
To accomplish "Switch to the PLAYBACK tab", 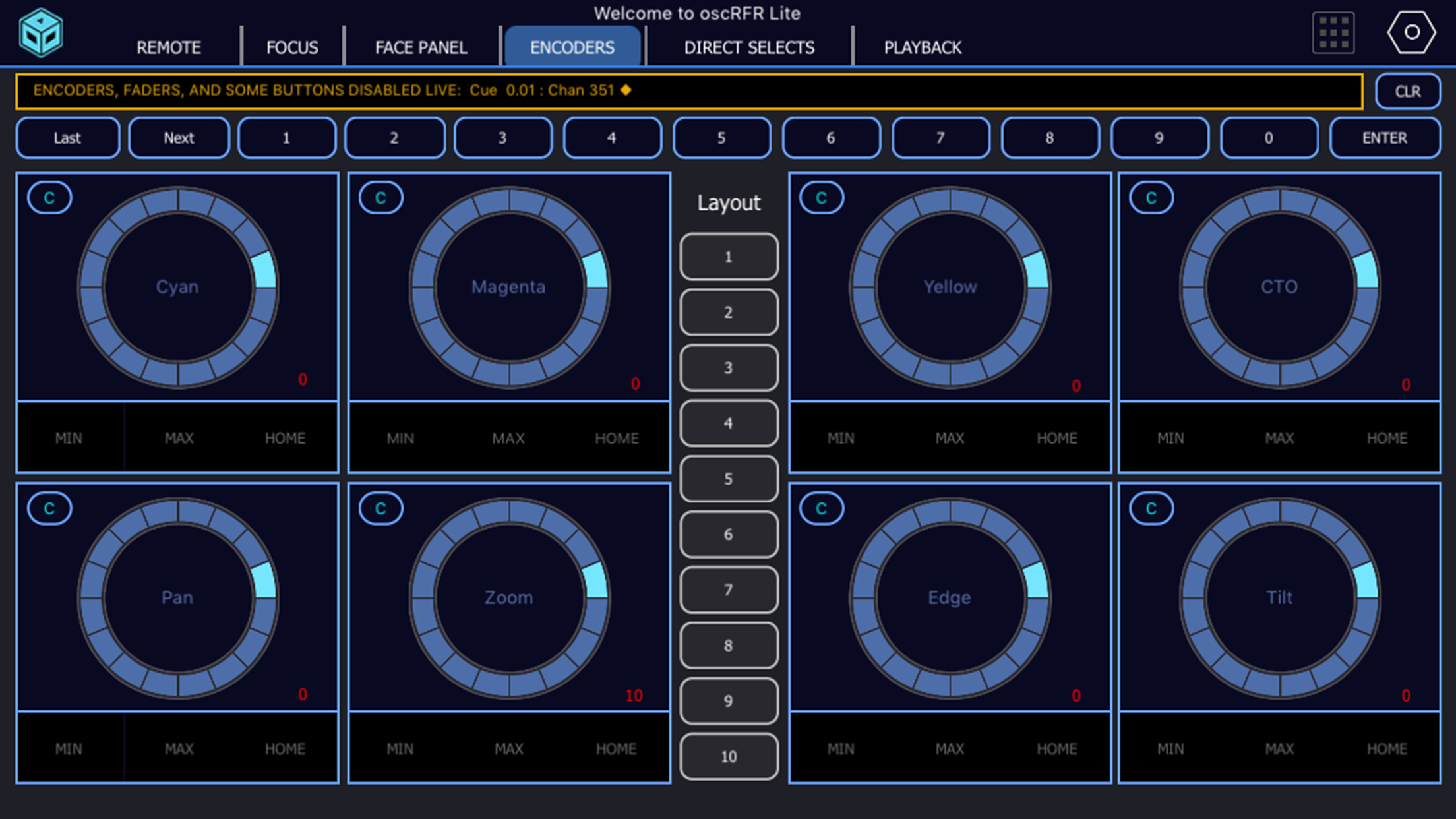I will (922, 47).
